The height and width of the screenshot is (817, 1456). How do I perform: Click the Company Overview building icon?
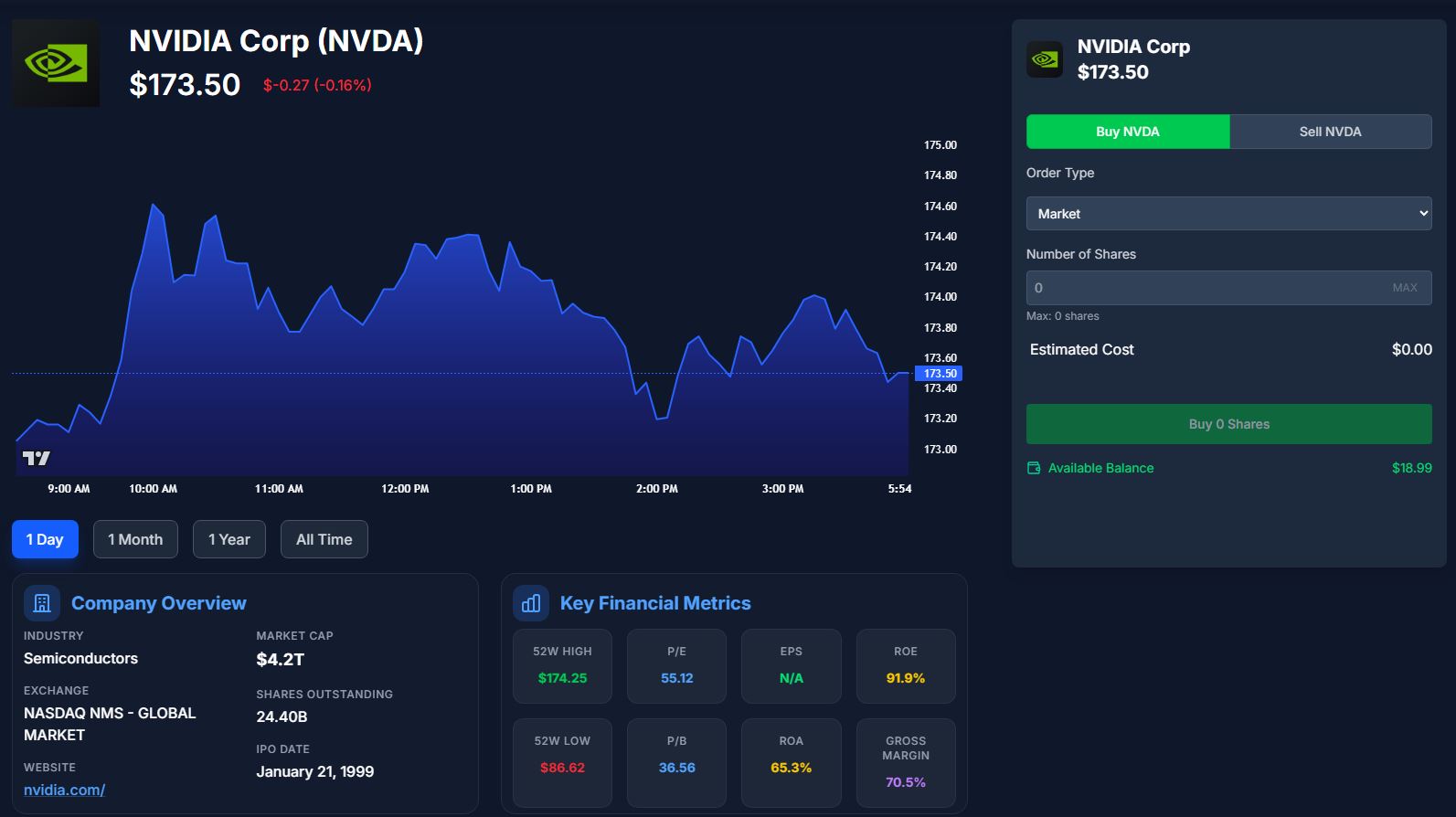tap(42, 603)
